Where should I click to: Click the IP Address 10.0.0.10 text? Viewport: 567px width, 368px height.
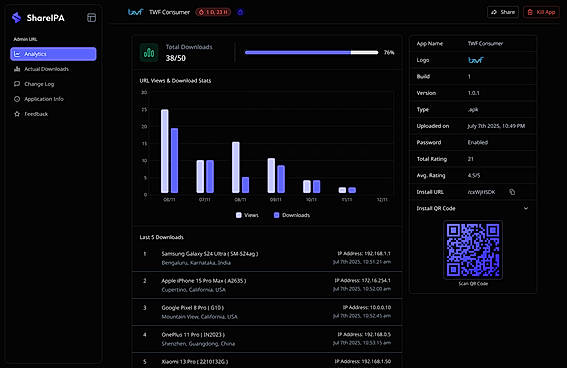tap(367, 307)
